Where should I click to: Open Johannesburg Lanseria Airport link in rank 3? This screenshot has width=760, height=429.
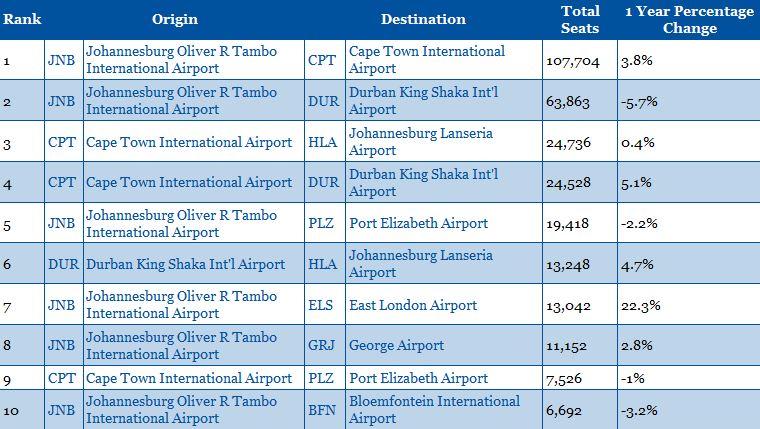click(x=421, y=142)
